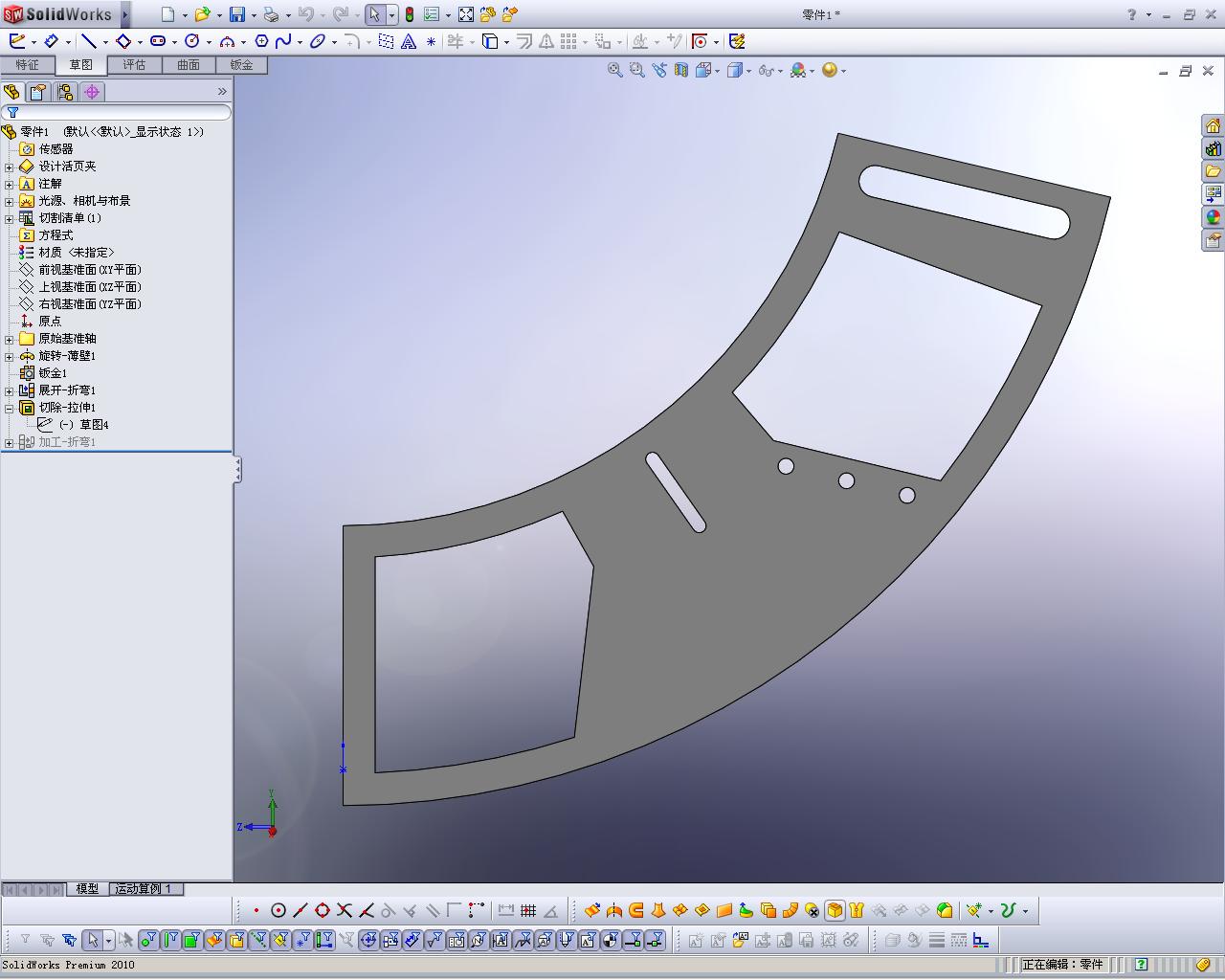Select the Spline sketch tool
The width and height of the screenshot is (1225, 980).
point(283,41)
